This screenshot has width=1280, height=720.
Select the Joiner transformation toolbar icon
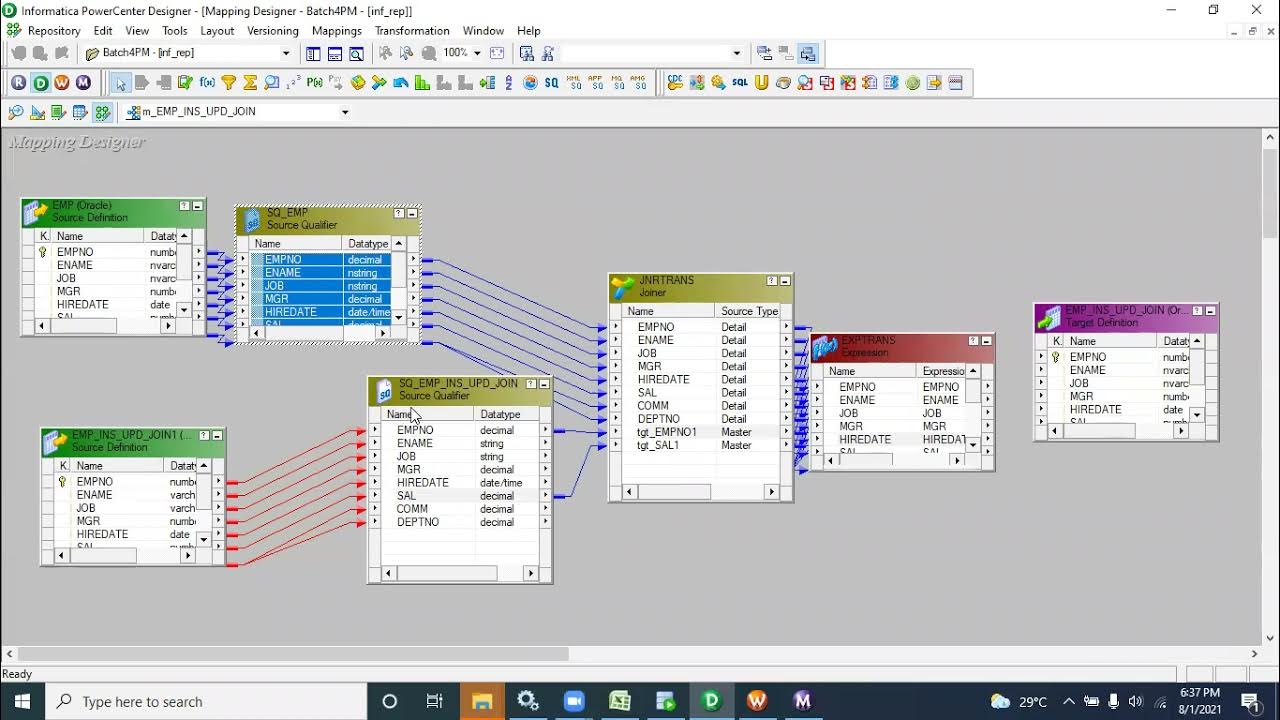click(x=379, y=83)
